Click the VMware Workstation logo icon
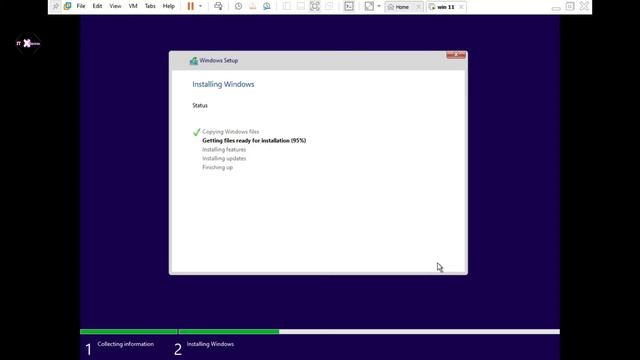This screenshot has width=640, height=360. point(67,6)
